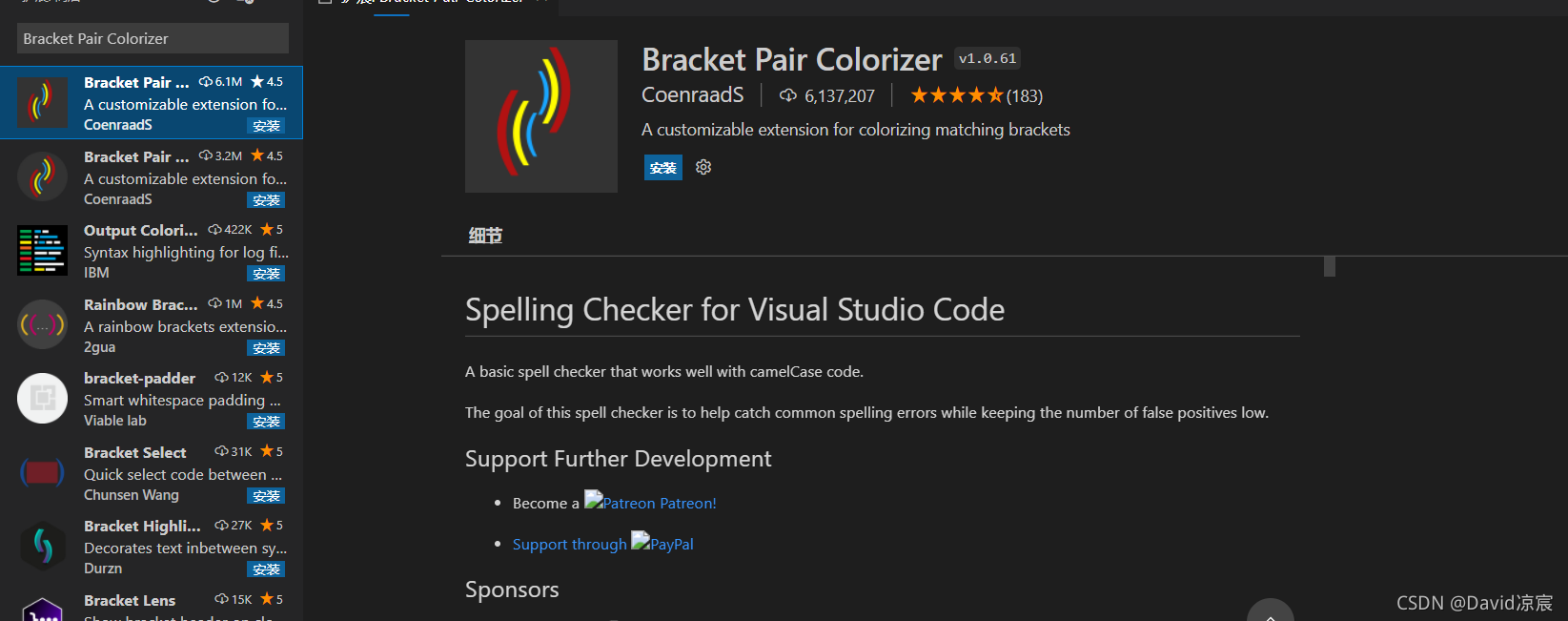Select the bracket-padder extension icon
Image resolution: width=1568 pixels, height=621 pixels.
[x=42, y=398]
